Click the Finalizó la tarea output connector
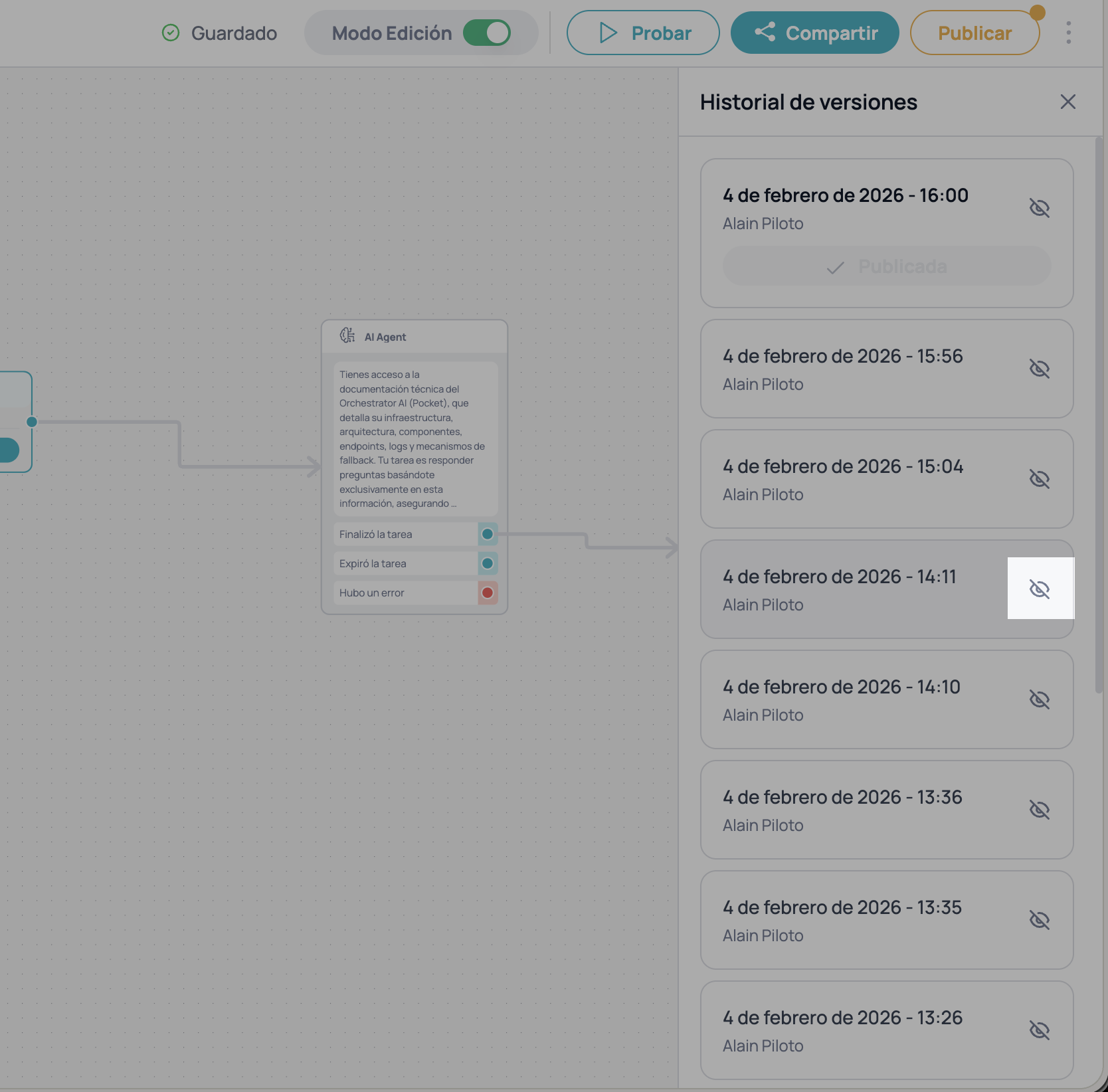 [x=488, y=534]
